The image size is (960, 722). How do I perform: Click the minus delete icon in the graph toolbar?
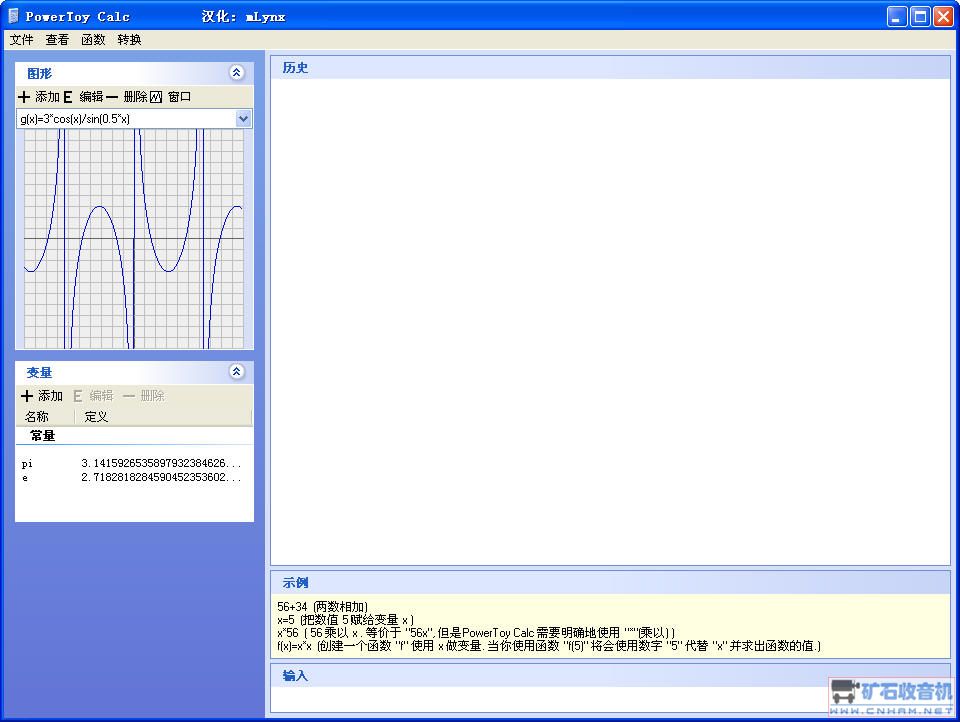coord(111,97)
